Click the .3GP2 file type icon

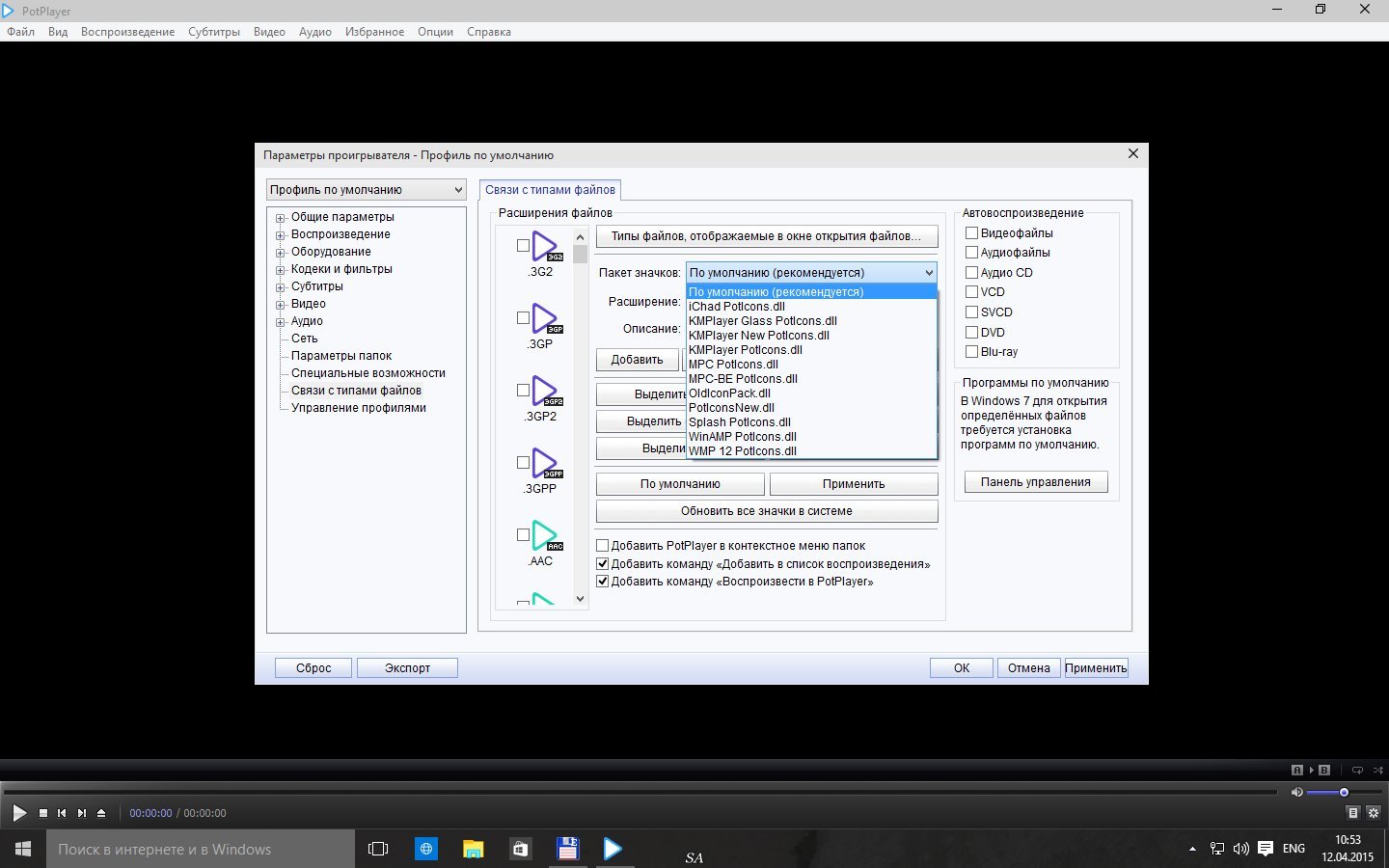pos(547,392)
